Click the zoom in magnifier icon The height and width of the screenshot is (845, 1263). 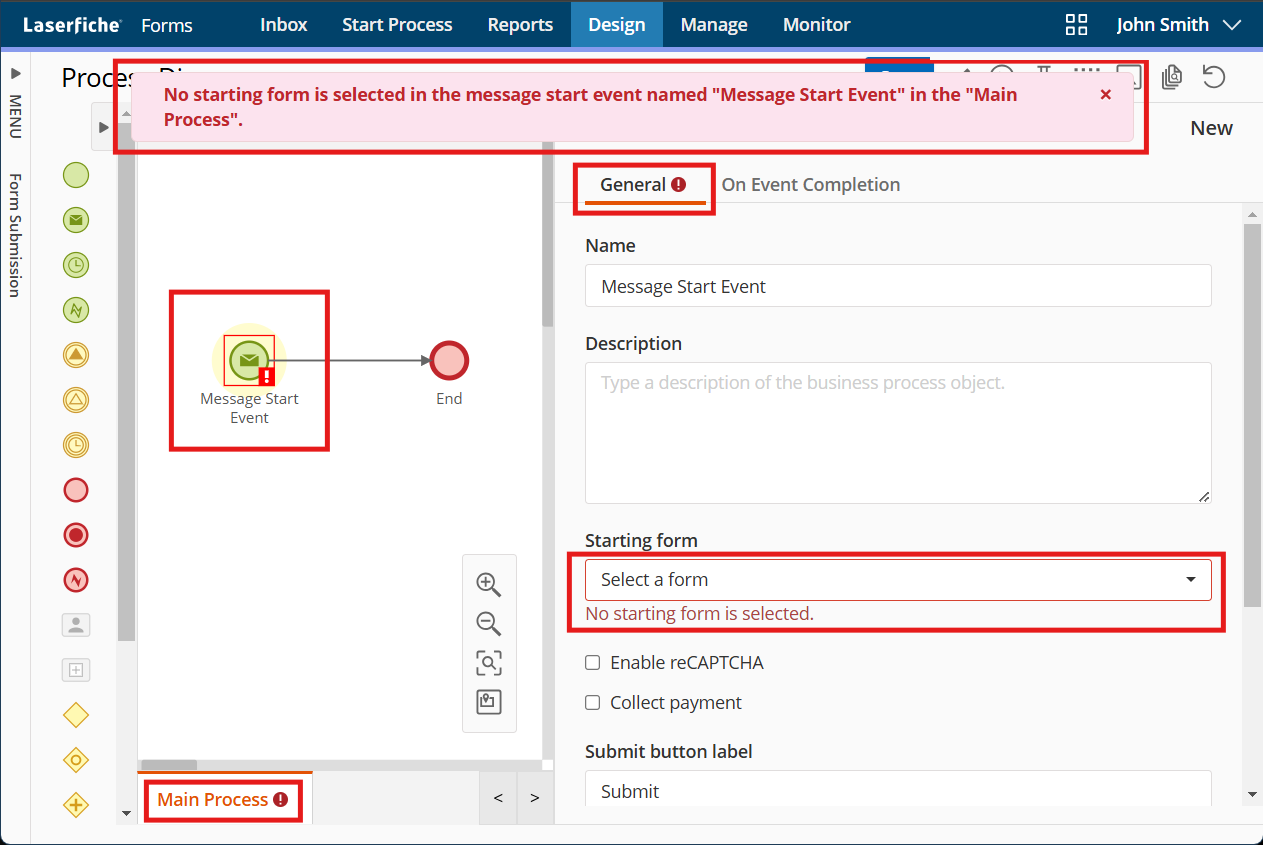pos(488,584)
